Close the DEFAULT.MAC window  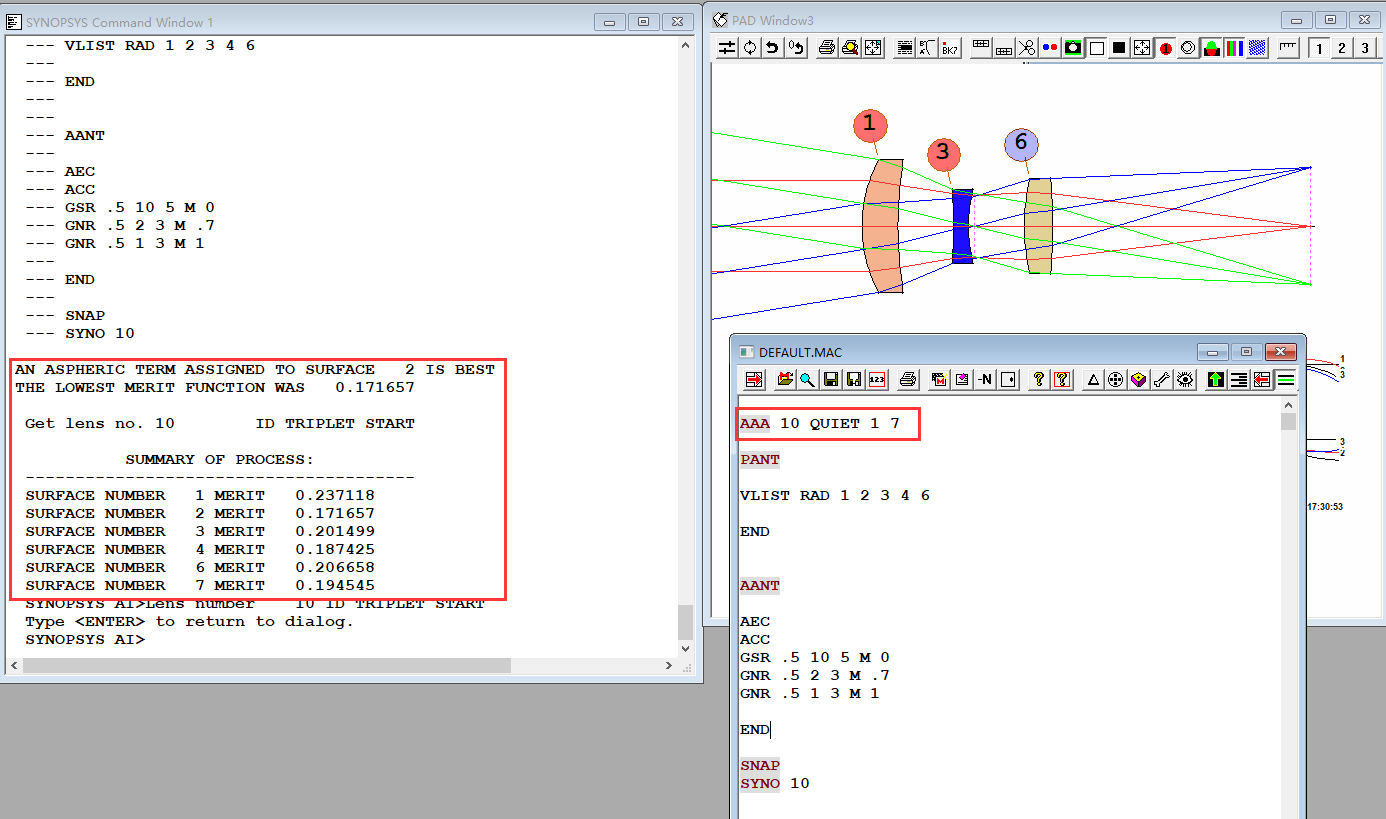pos(1280,352)
